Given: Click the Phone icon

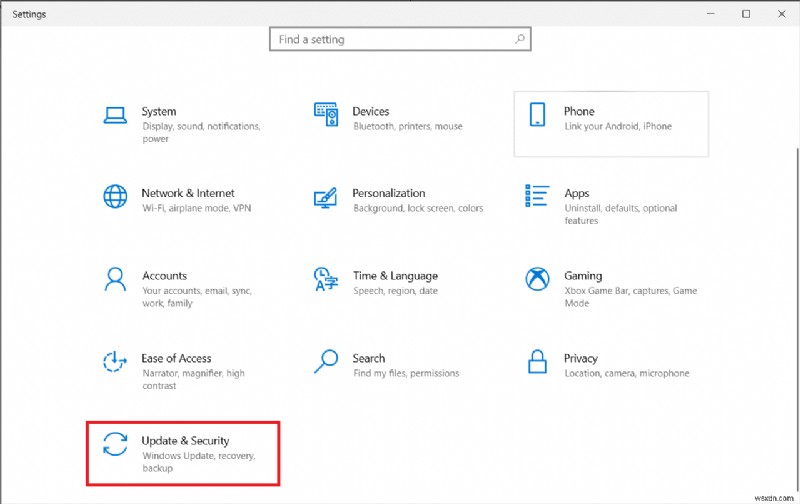Looking at the screenshot, I should [537, 115].
